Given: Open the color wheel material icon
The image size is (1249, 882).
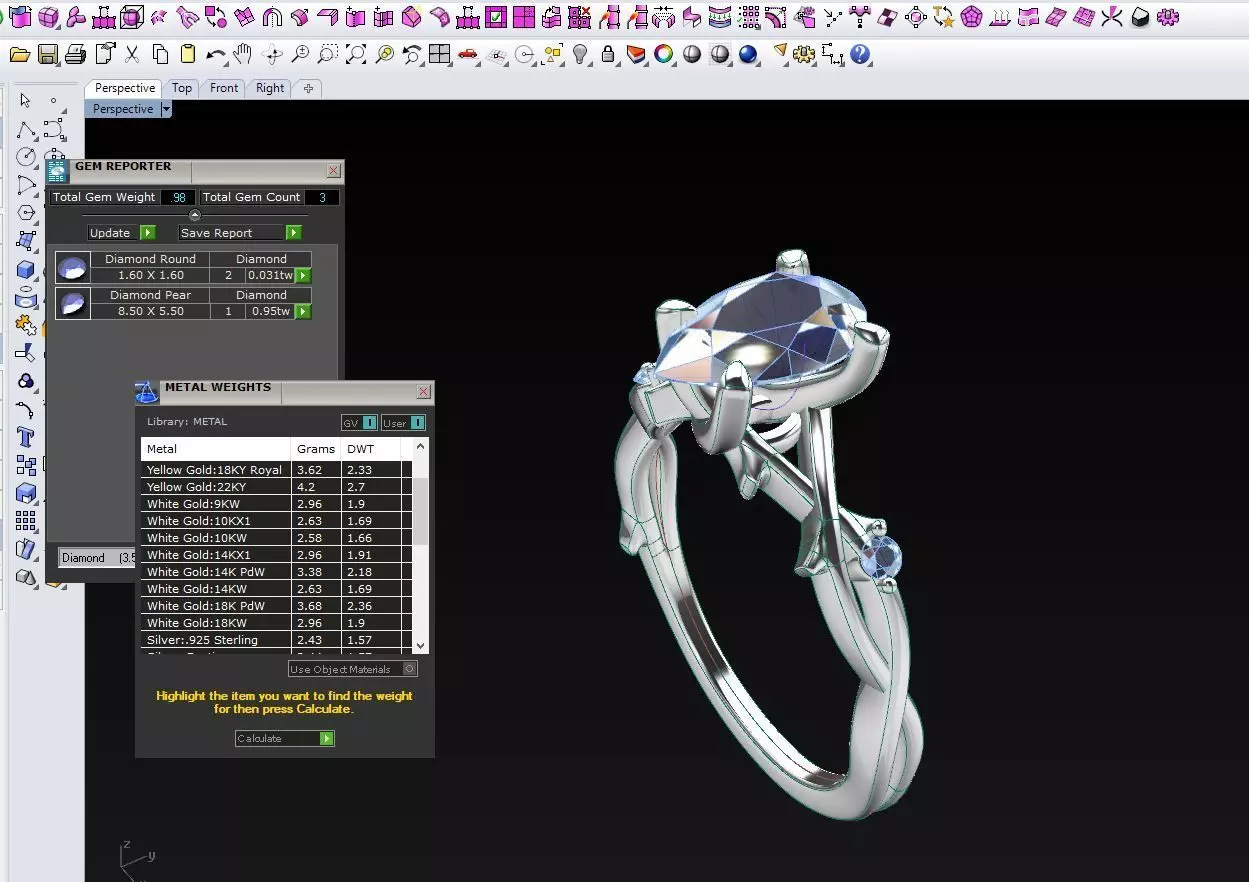Looking at the screenshot, I should click(x=663, y=55).
